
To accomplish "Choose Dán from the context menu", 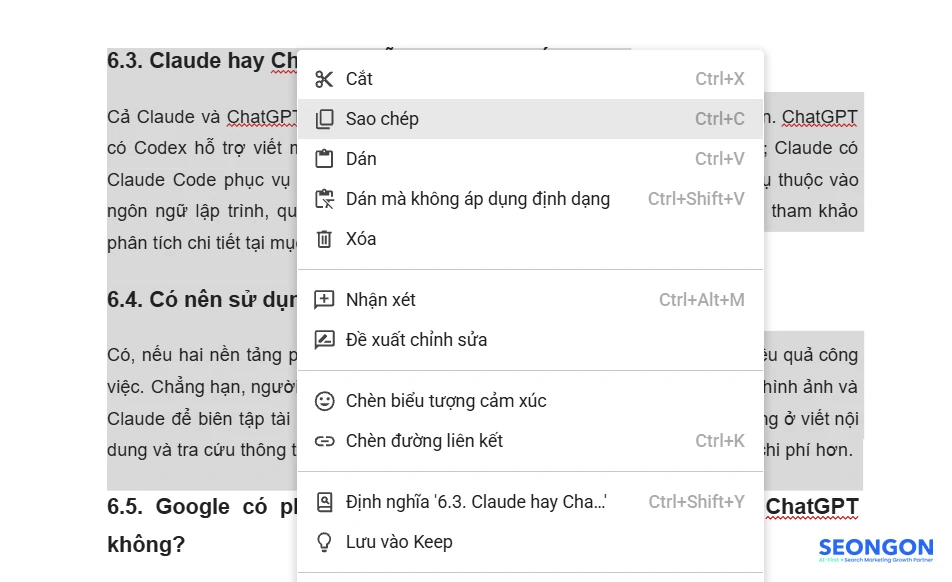I will (530, 159).
